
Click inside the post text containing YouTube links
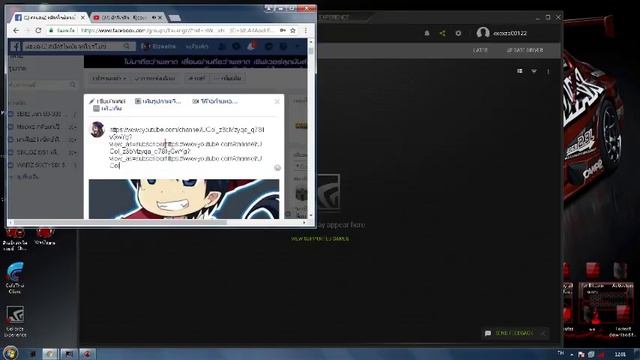coord(187,147)
